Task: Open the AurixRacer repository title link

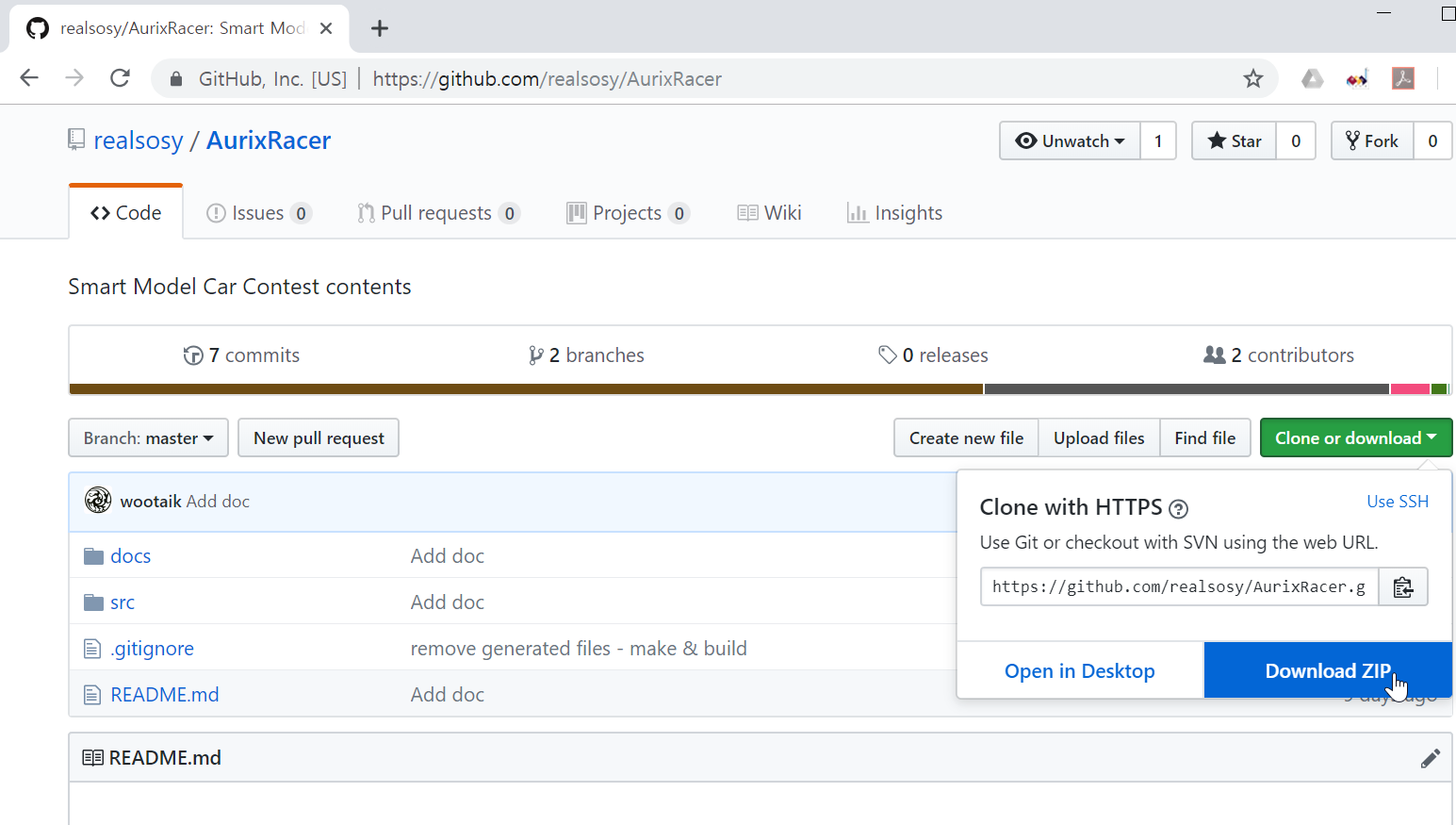Action: tap(269, 140)
